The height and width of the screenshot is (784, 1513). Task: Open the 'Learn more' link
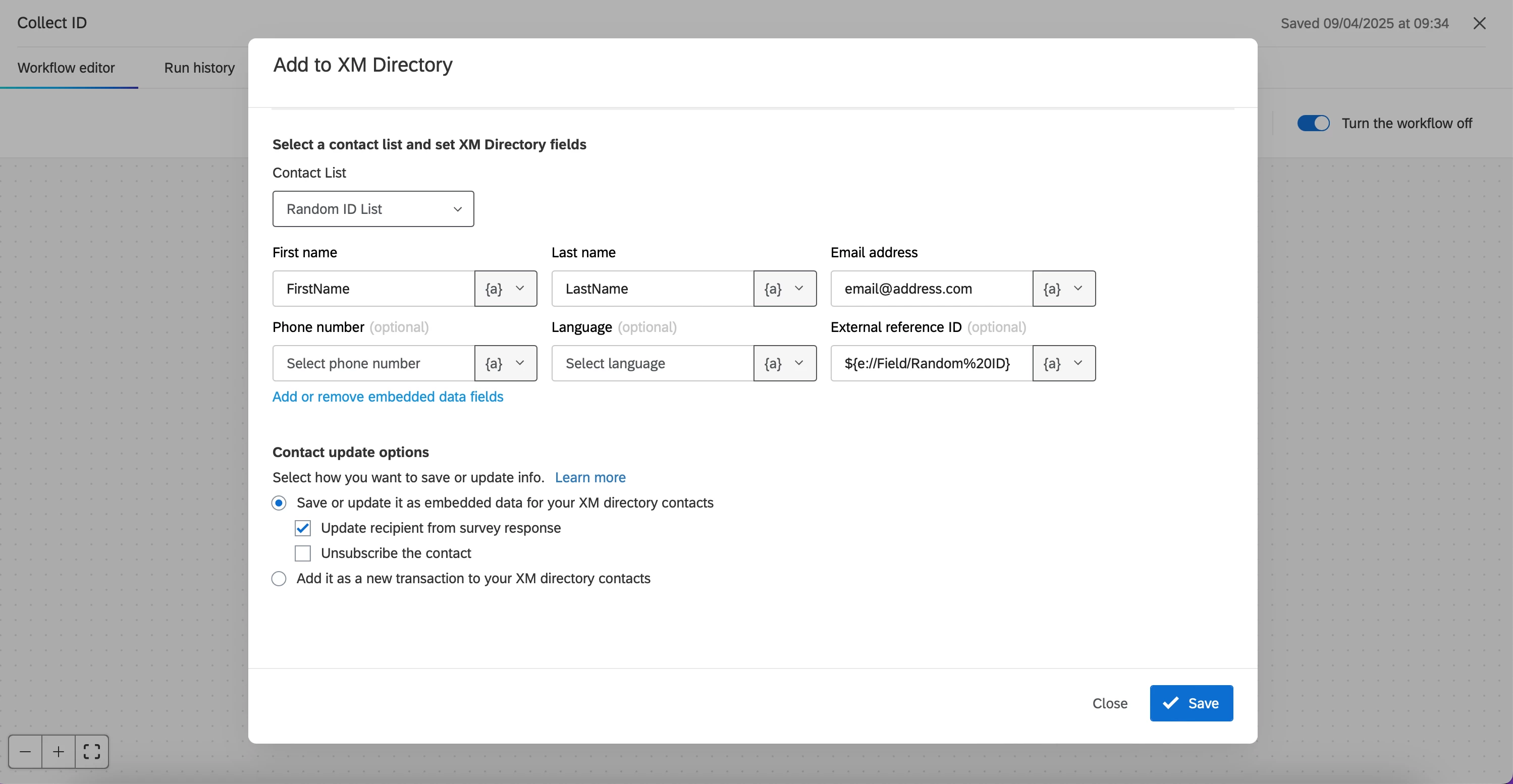(x=590, y=477)
